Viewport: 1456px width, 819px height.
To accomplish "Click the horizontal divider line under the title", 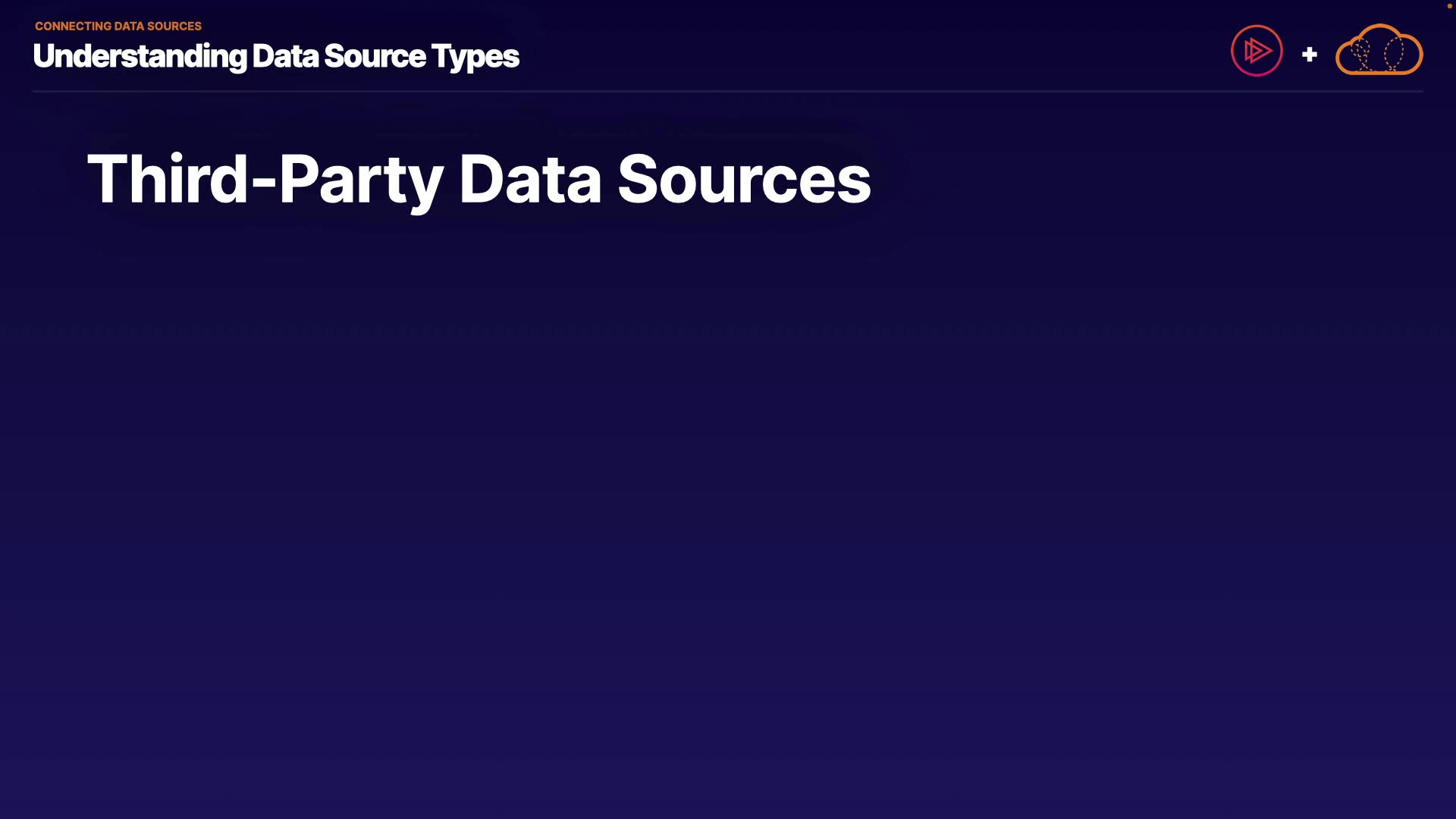I will [x=728, y=91].
